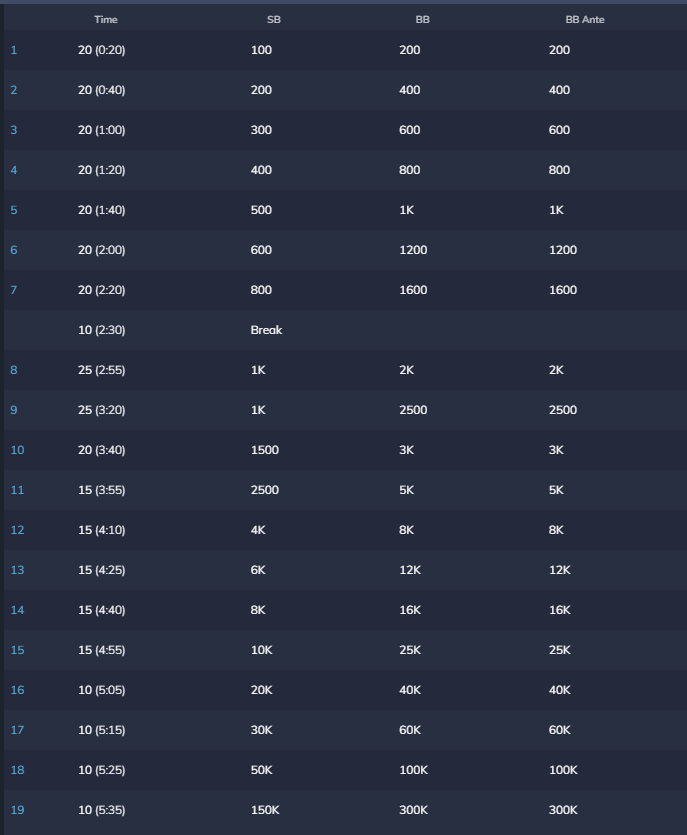Select the 10 (2:30) break time cell
Image resolution: width=687 pixels, height=835 pixels.
pos(101,330)
